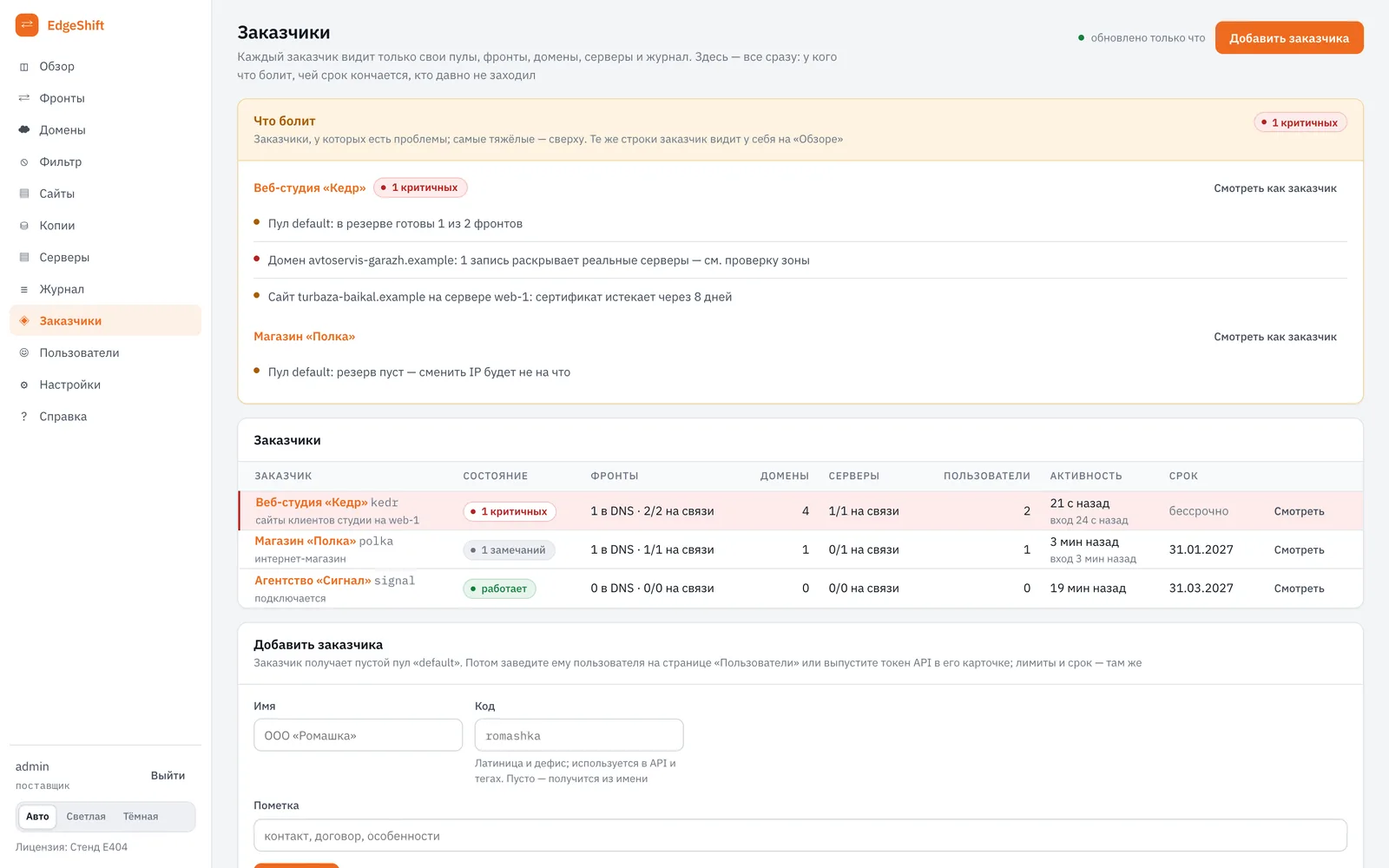Click Смотреть in the Магазин «Полка» row
Image resolution: width=1389 pixels, height=868 pixels.
point(1299,549)
